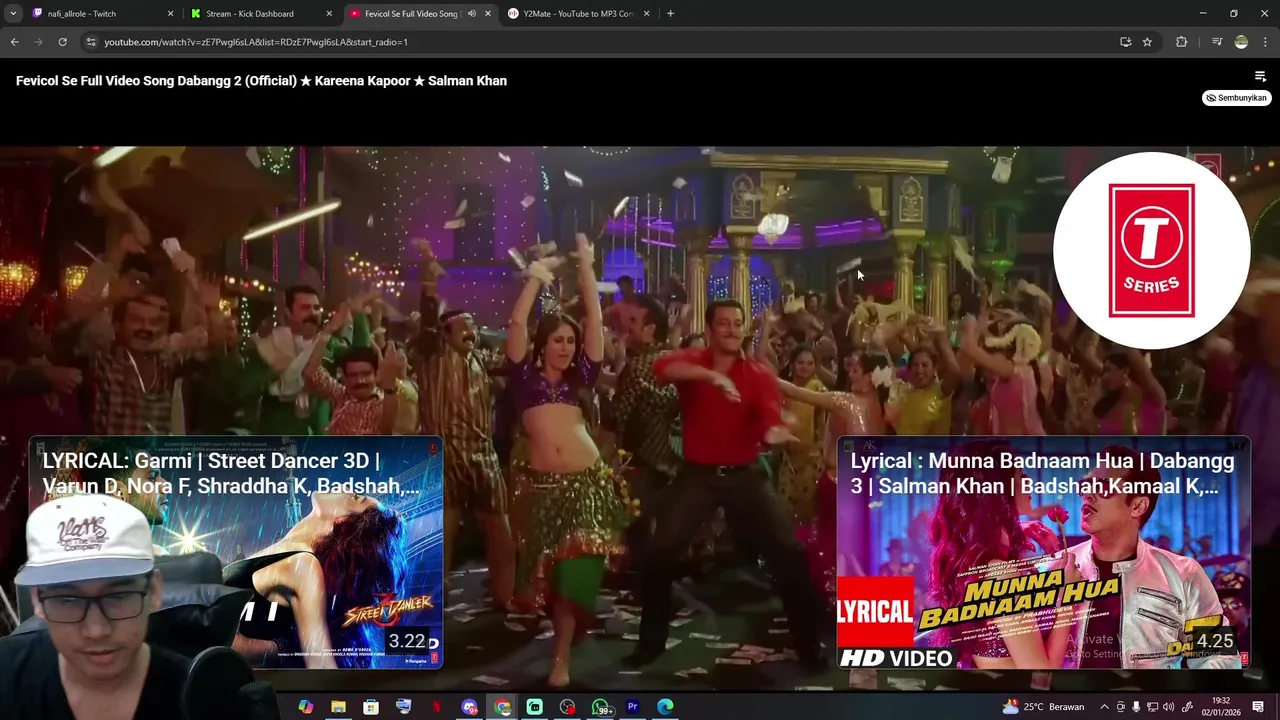Close the nafi_allrole Twitch tab

pos(170,13)
